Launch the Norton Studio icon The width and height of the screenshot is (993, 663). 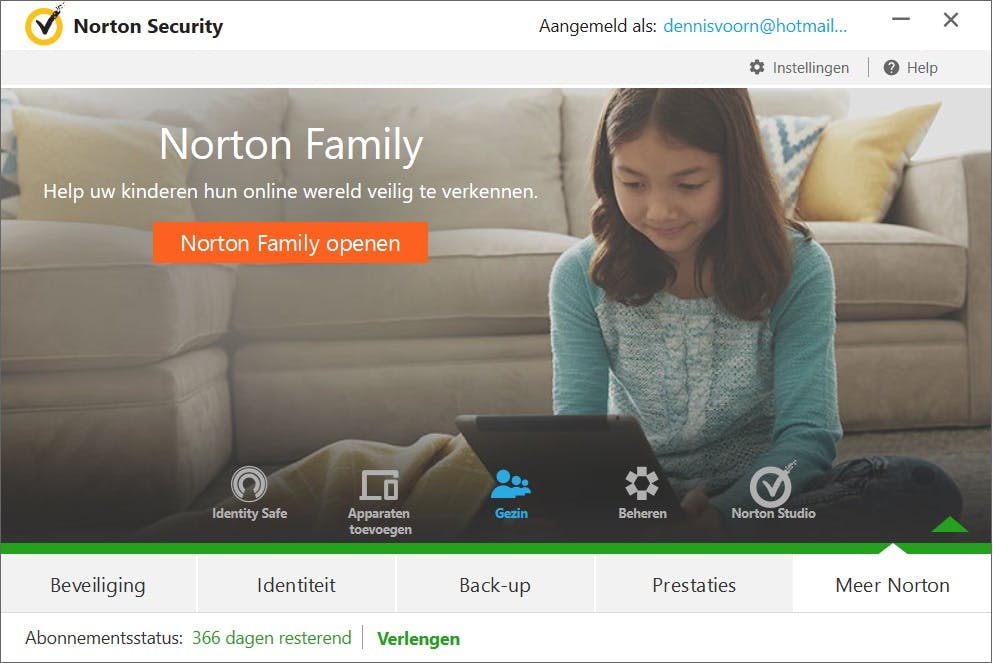772,484
